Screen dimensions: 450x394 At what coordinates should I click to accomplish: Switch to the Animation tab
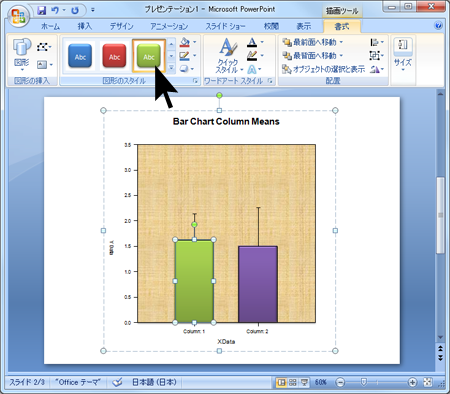pos(169,26)
